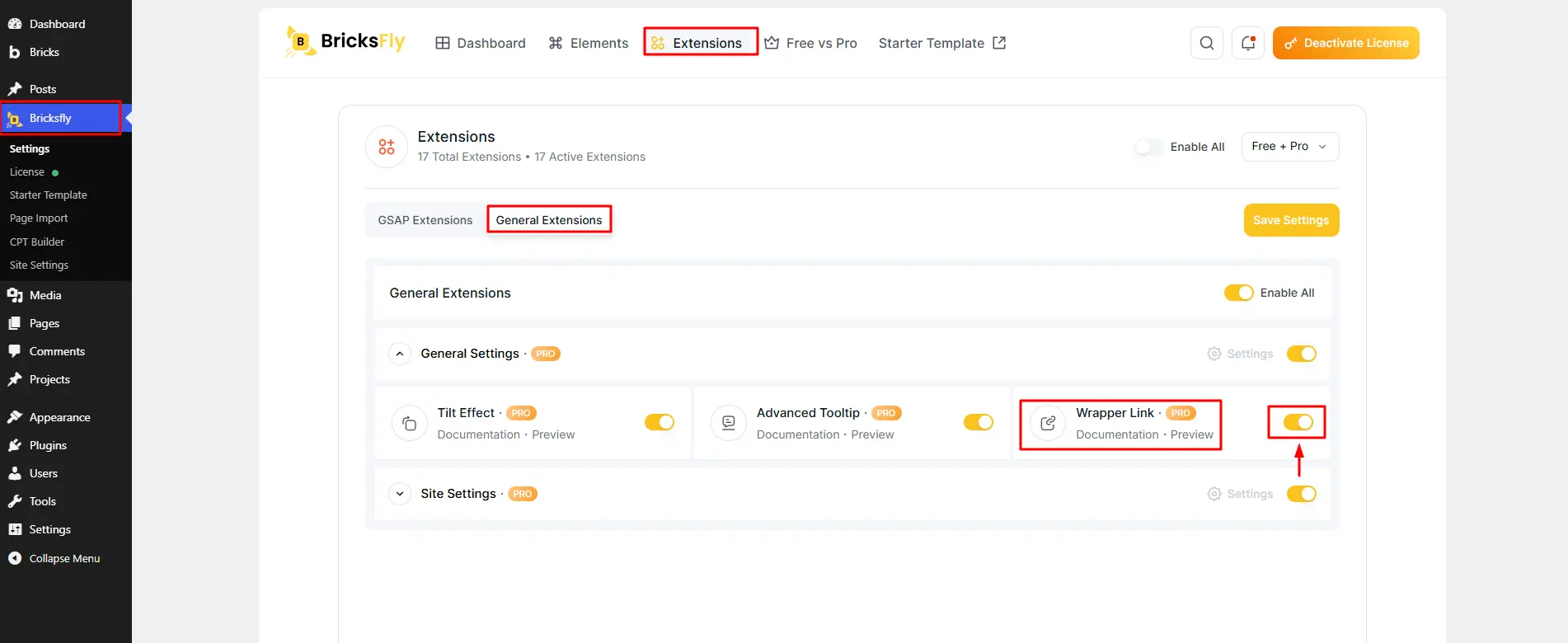Image resolution: width=1568 pixels, height=643 pixels.
Task: Disable the Wrapper Link toggle
Action: point(1298,422)
